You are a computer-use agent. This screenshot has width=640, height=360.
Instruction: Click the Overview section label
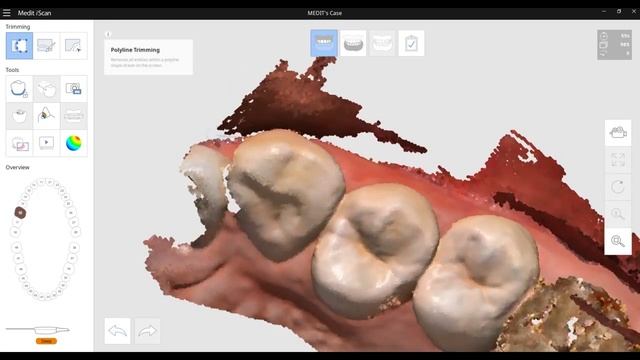pos(18,167)
